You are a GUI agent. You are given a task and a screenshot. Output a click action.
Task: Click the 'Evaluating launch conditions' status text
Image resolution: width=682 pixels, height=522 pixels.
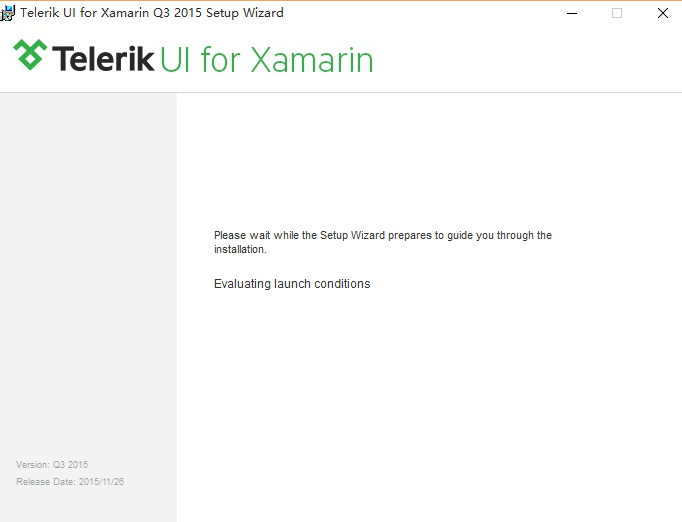pos(292,284)
